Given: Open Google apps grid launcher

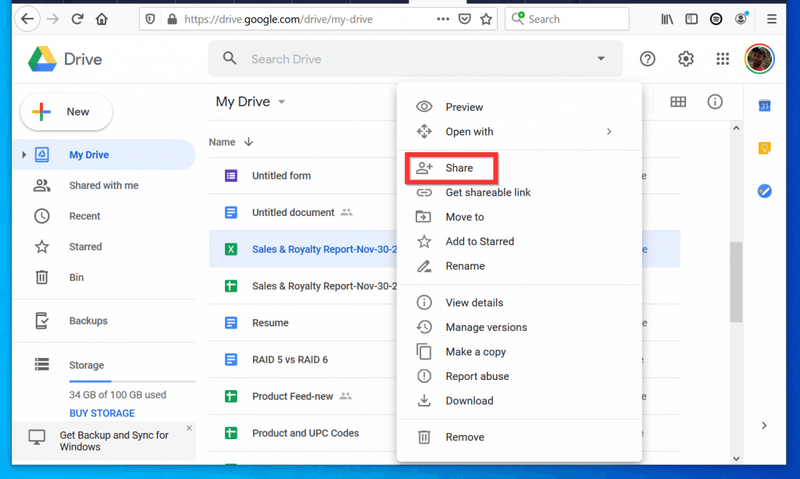Looking at the screenshot, I should click(x=722, y=59).
